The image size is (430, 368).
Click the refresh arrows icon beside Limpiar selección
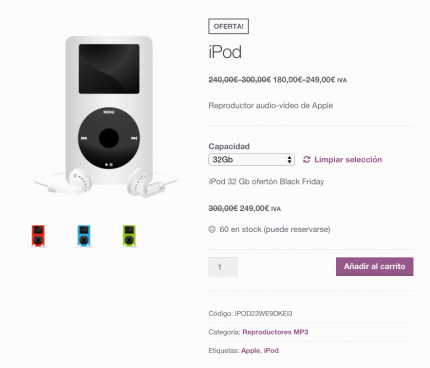pos(306,160)
